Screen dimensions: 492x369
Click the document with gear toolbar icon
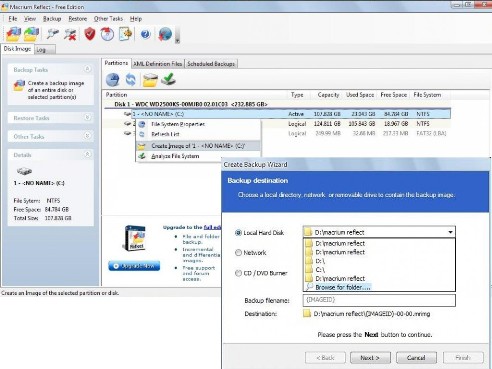click(x=125, y=34)
